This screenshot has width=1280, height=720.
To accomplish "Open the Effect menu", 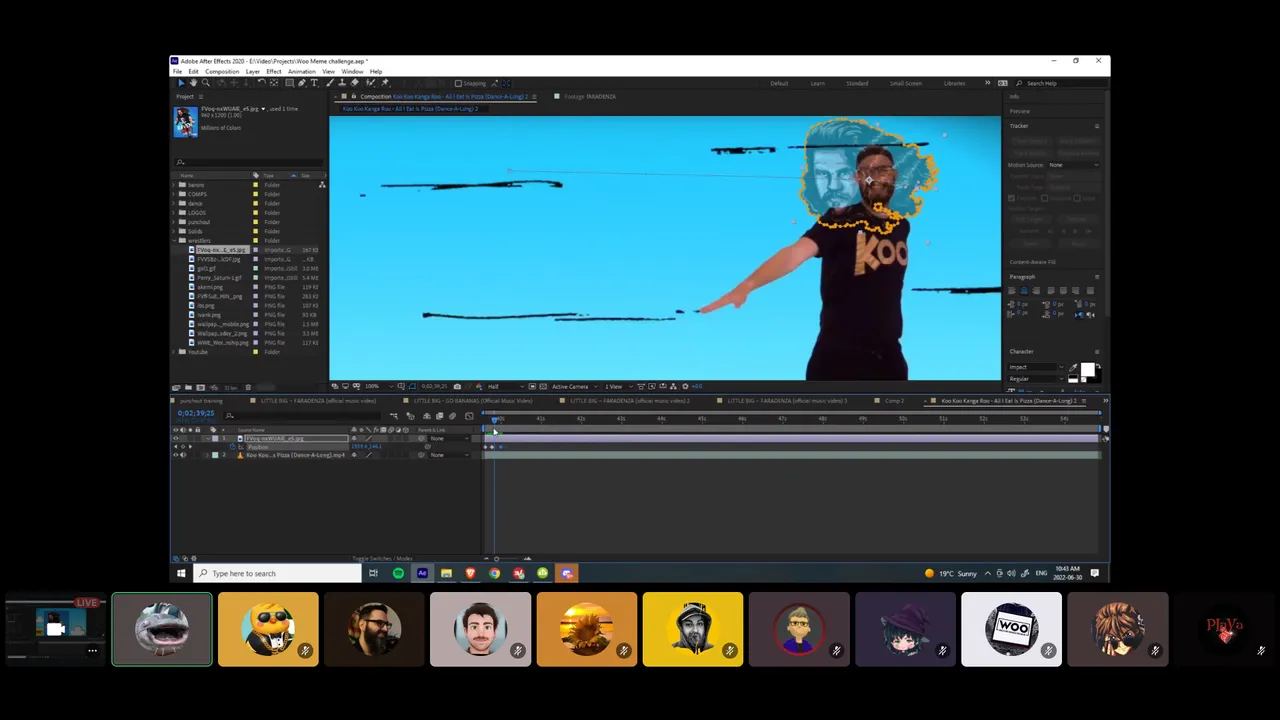I will click(x=274, y=71).
